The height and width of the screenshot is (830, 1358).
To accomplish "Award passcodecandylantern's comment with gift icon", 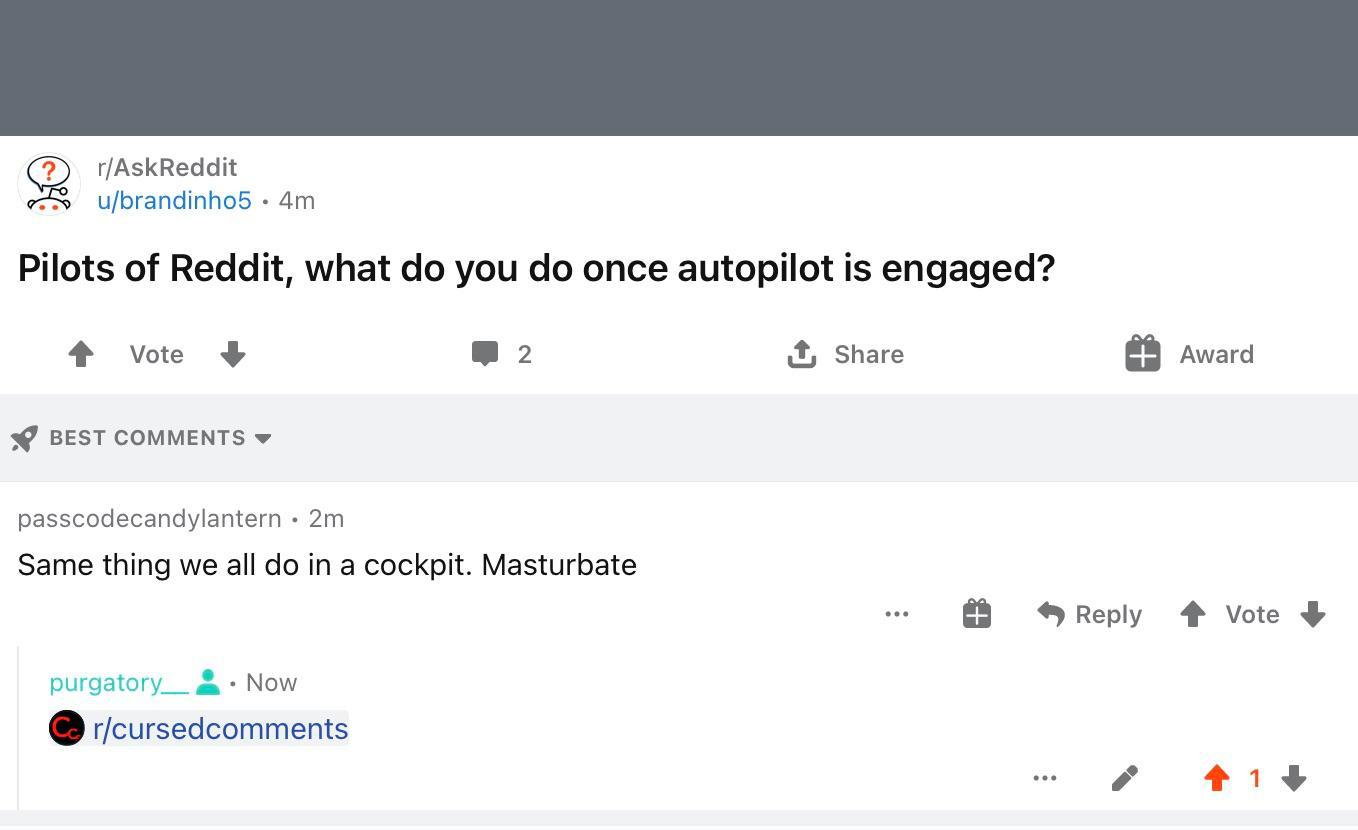I will point(977,614).
